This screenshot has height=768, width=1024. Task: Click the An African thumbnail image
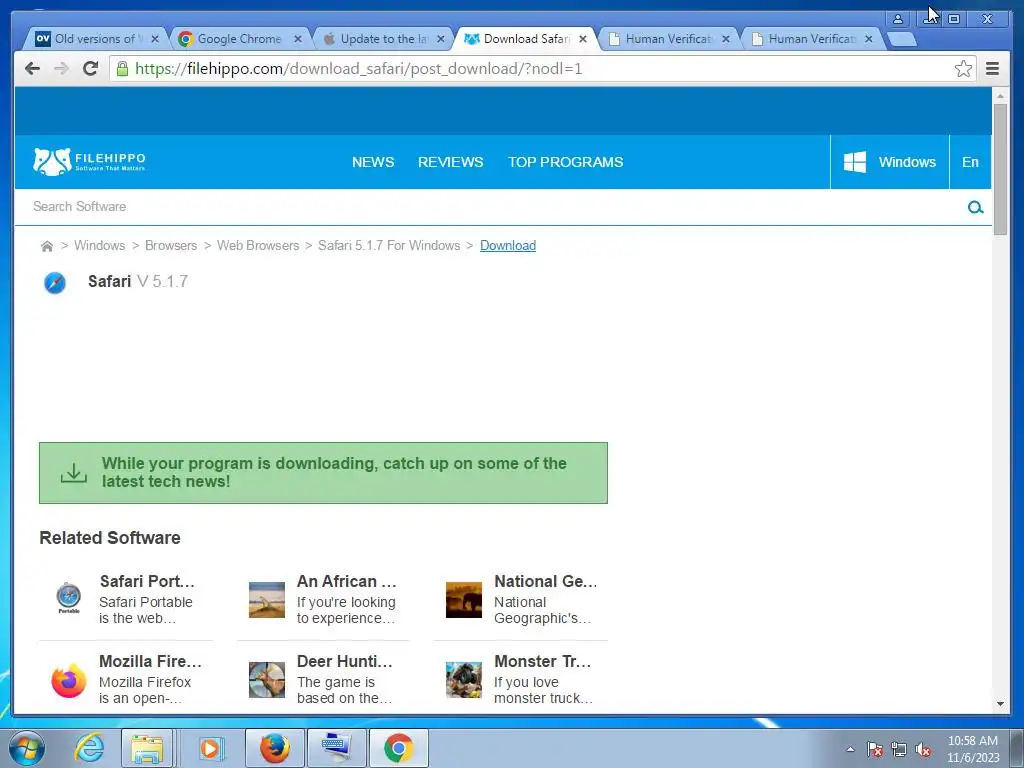point(266,600)
